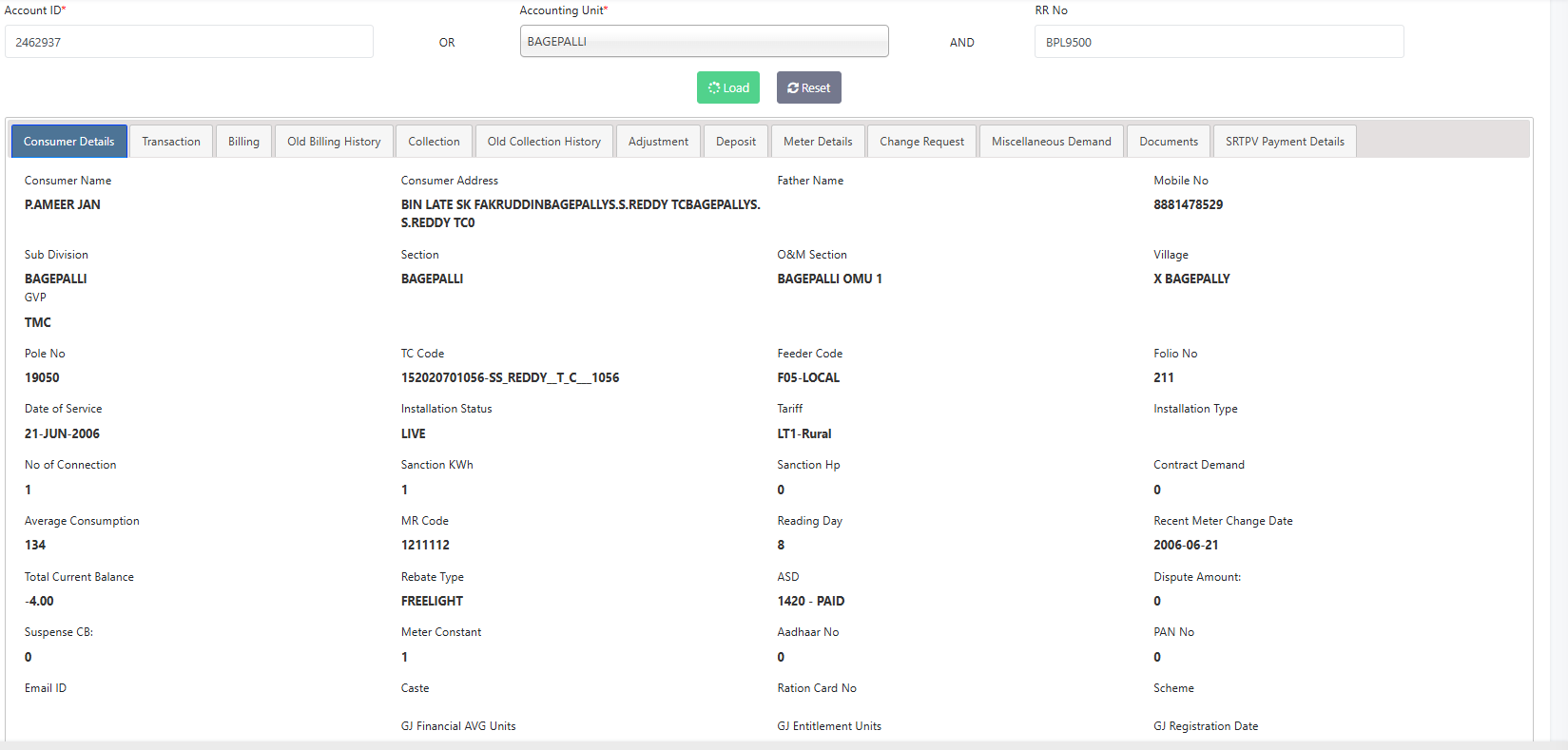Click the village value X BAGEPALLY
This screenshot has height=750, width=1568.
pyautogui.click(x=1191, y=279)
